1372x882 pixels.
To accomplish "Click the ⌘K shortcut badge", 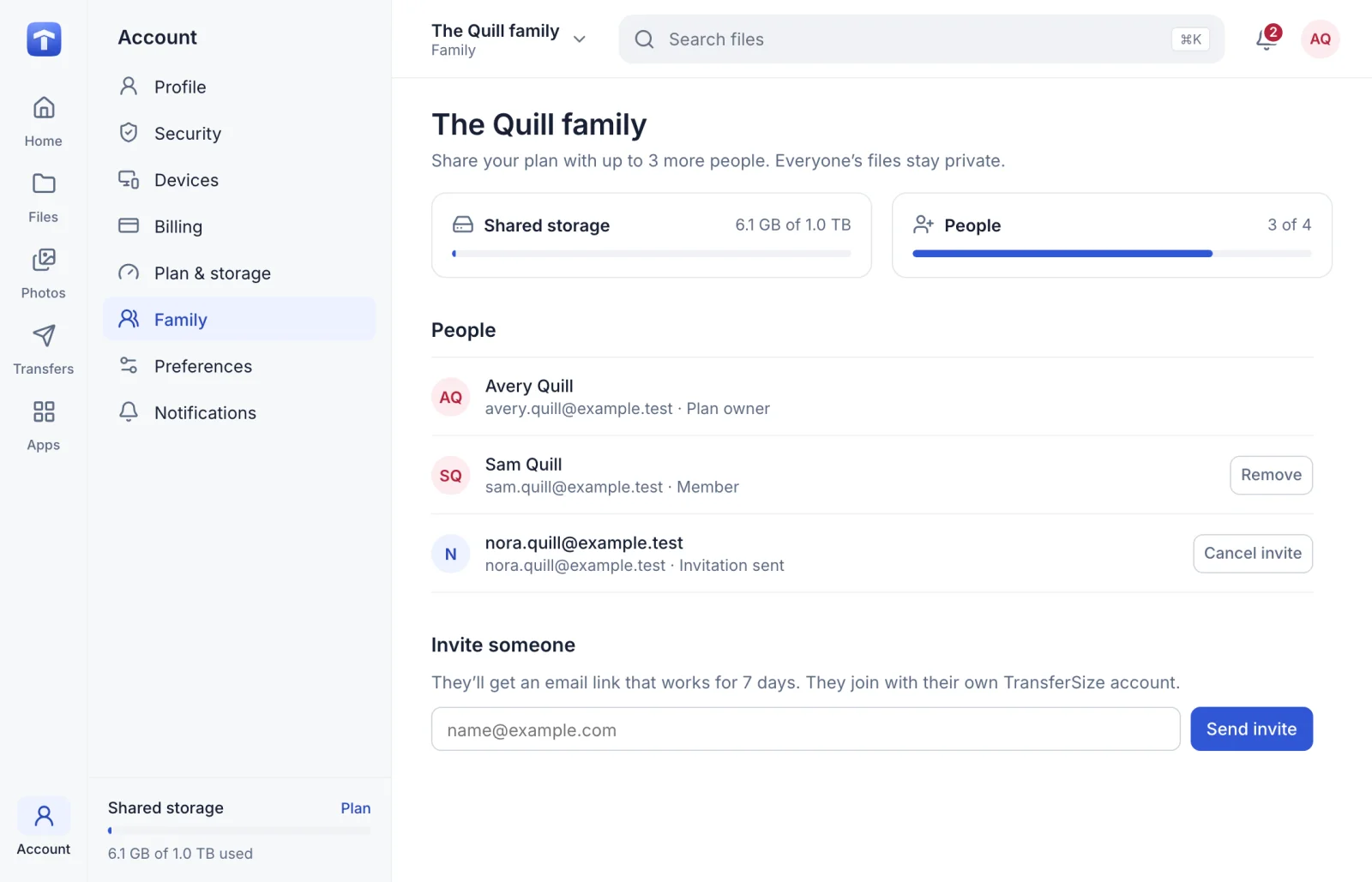I will tap(1190, 39).
